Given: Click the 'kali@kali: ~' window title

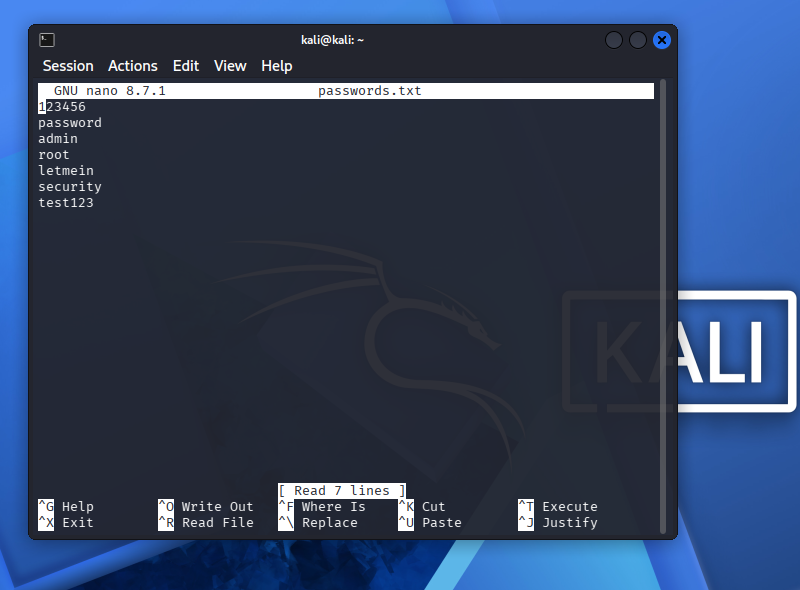Looking at the screenshot, I should pyautogui.click(x=333, y=40).
